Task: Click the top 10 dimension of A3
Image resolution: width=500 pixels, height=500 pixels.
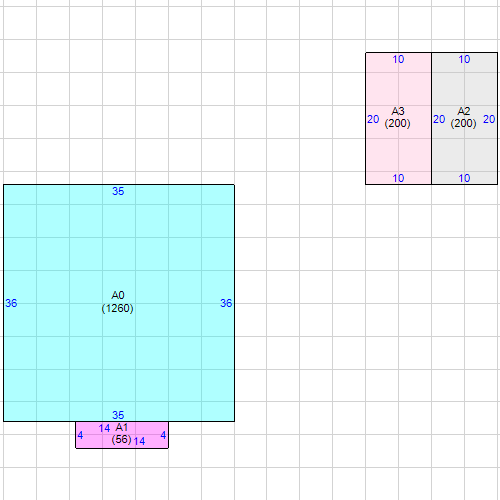Action: coord(398,59)
